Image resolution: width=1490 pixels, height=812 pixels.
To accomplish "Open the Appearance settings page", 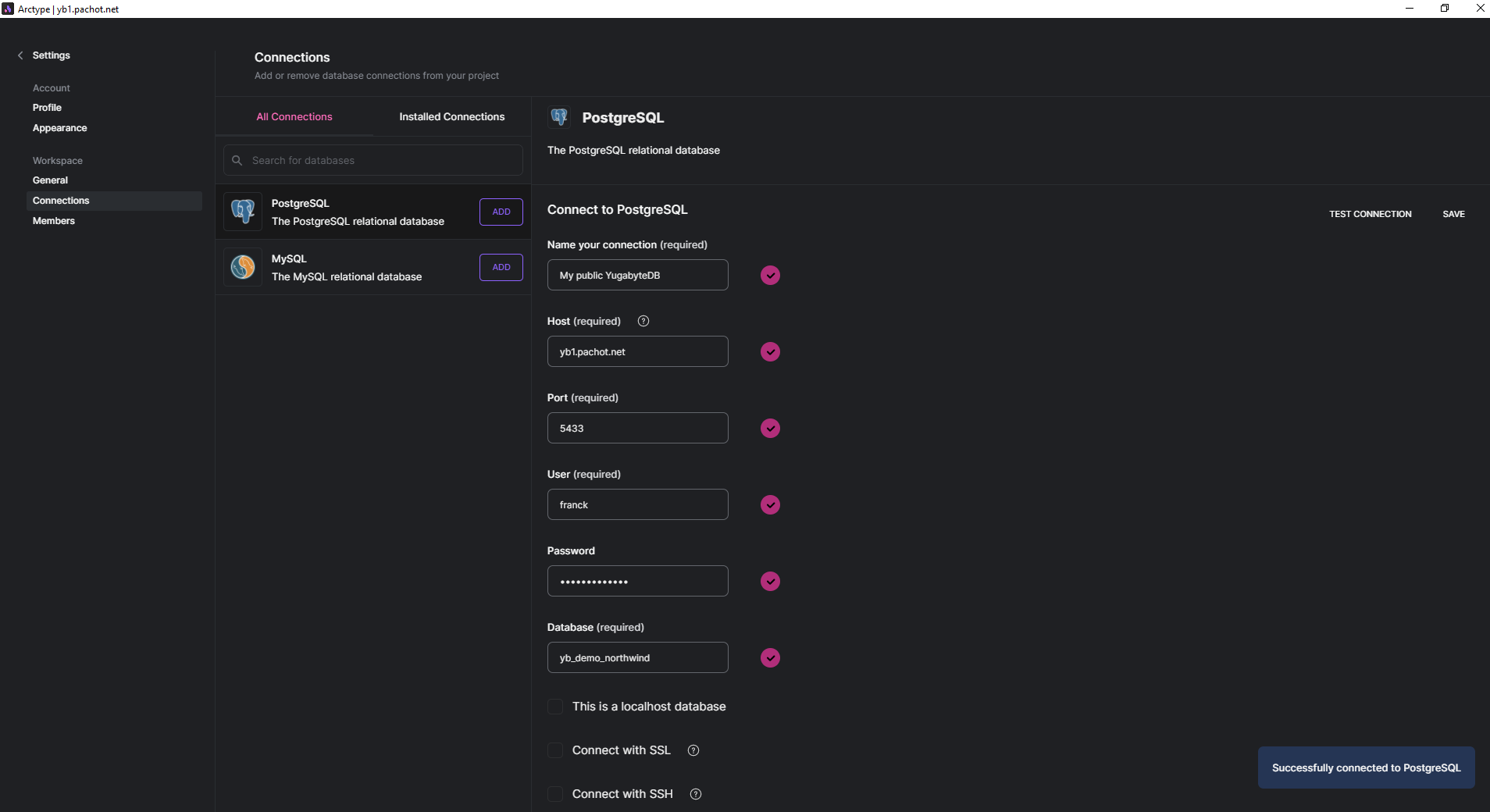I will click(59, 128).
